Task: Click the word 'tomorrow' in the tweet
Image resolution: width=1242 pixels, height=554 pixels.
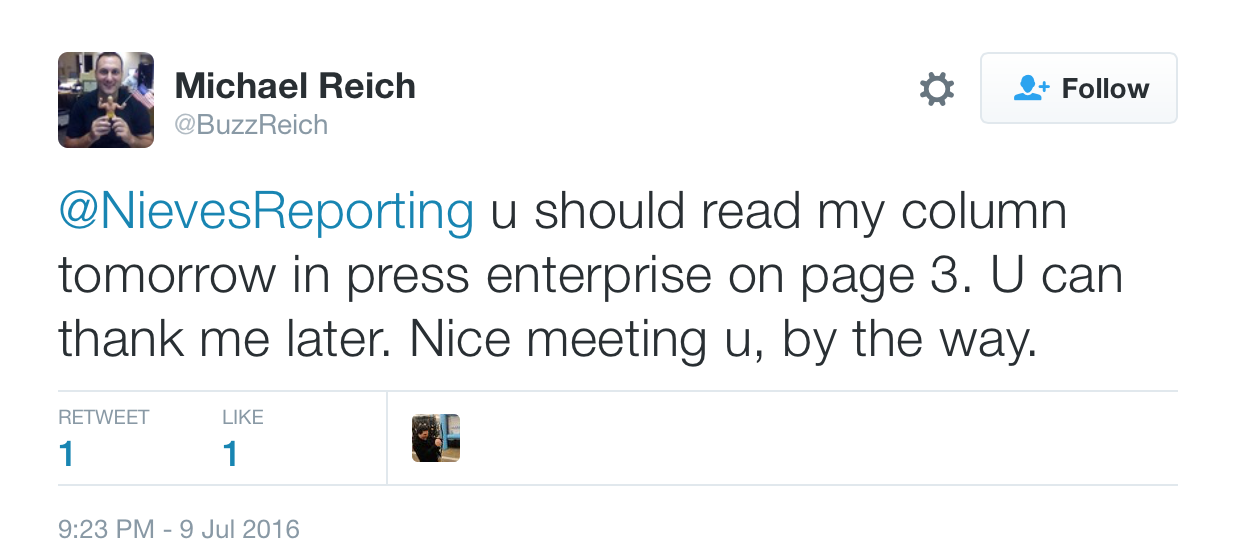Action: [x=167, y=277]
